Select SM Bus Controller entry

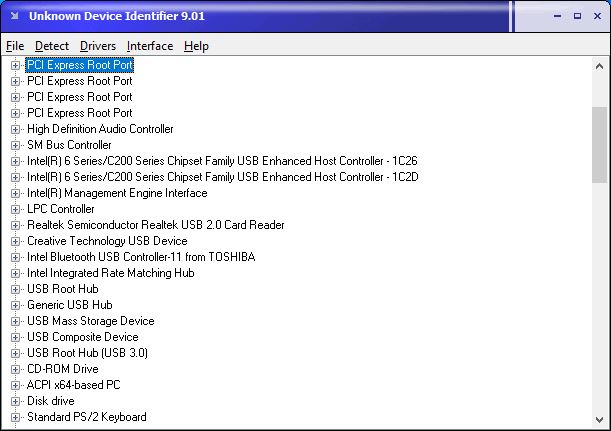(x=69, y=145)
